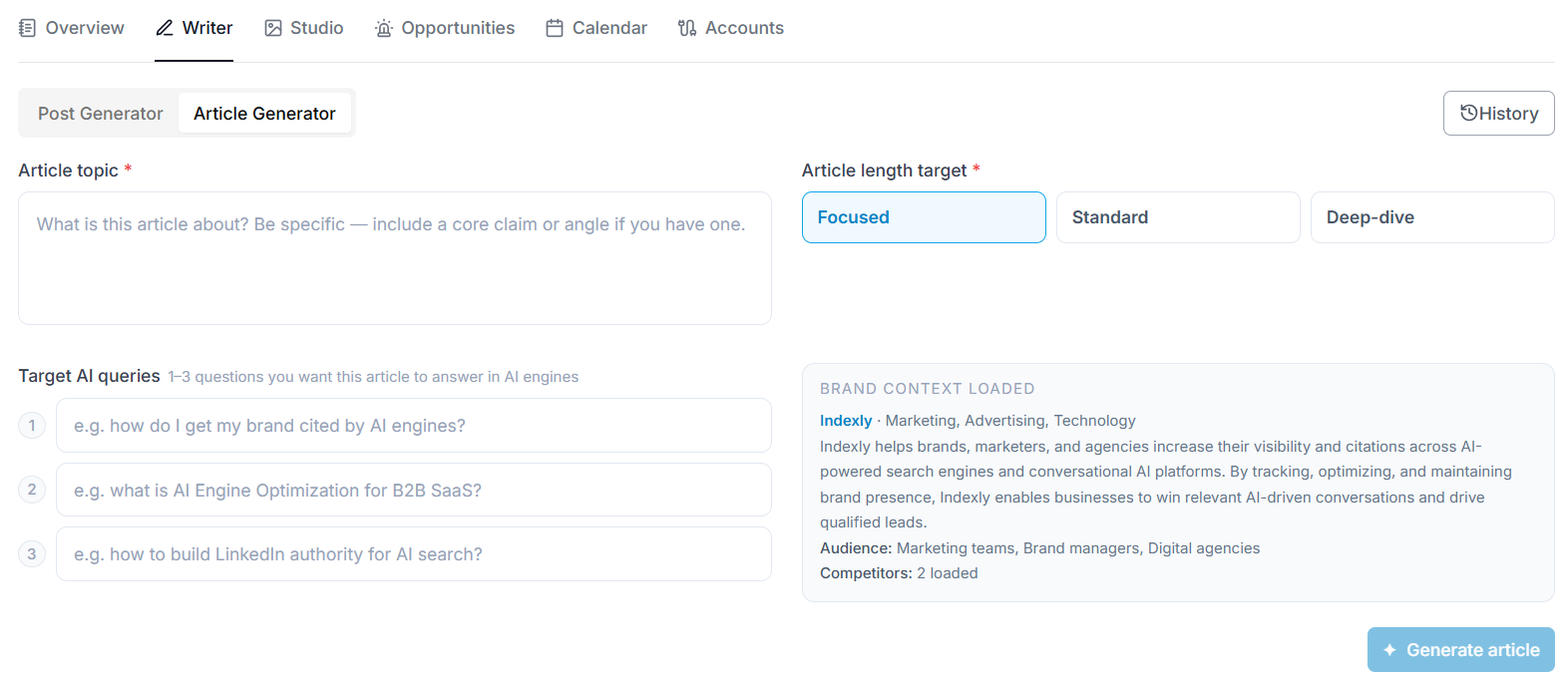Open the Calendar tab

point(596,28)
